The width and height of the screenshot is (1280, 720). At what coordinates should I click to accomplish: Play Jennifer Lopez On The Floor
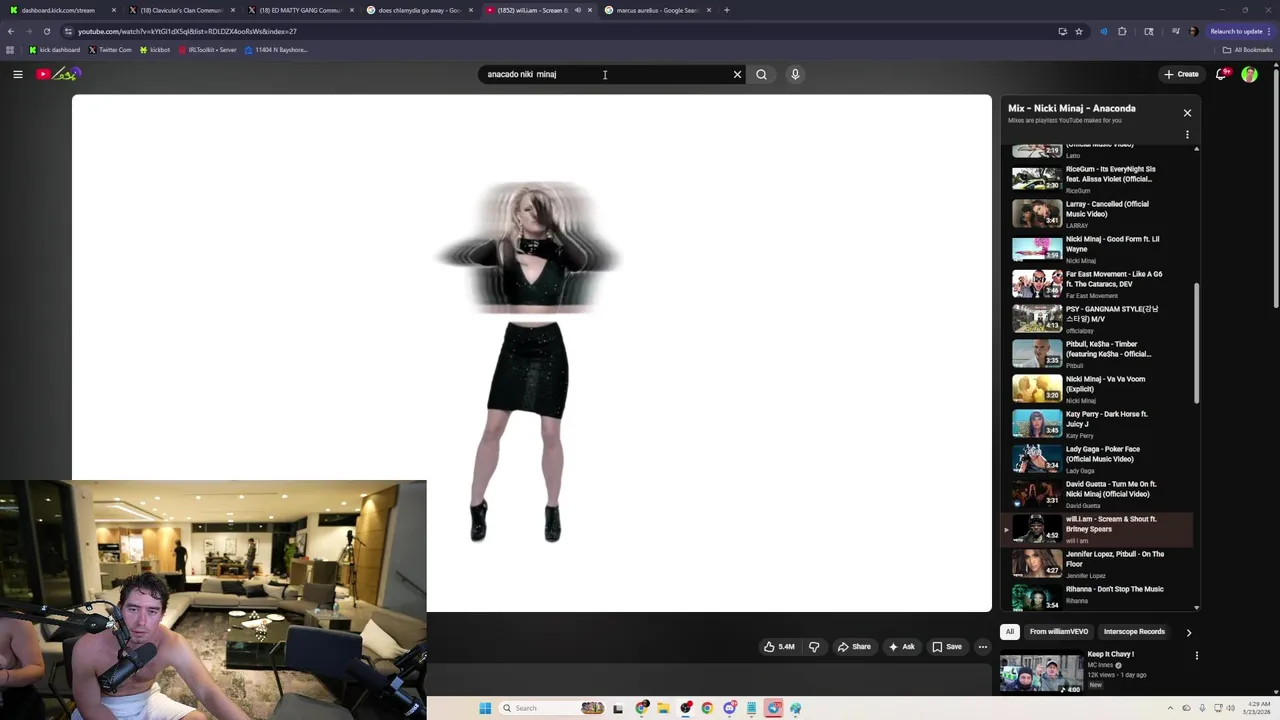click(x=1098, y=564)
